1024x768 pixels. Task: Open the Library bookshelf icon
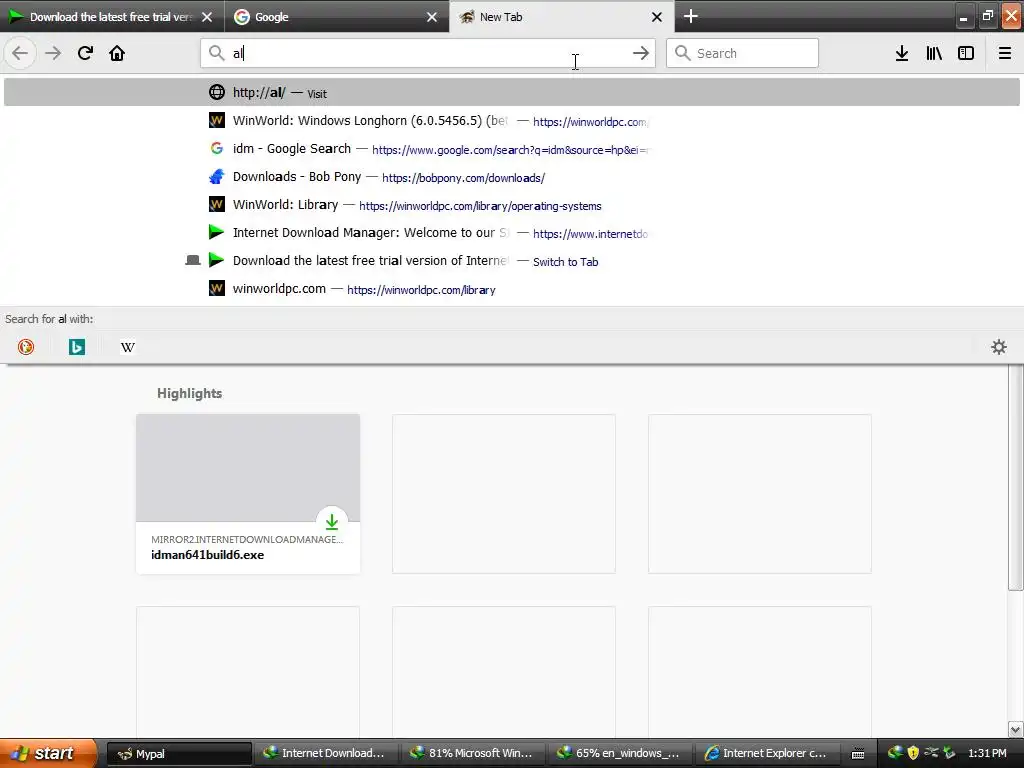tap(934, 53)
